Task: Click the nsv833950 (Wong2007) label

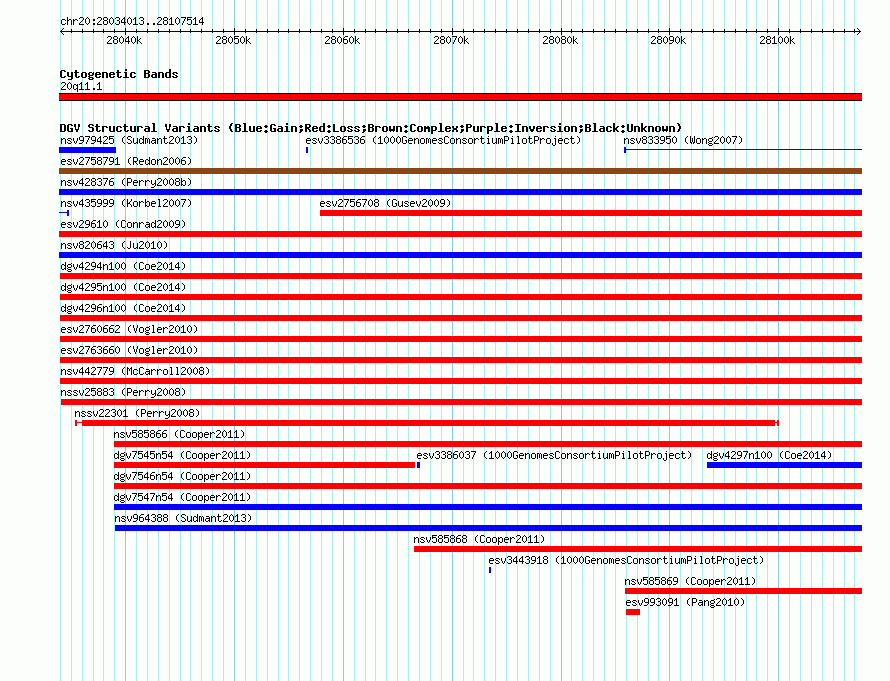Action: (x=683, y=140)
